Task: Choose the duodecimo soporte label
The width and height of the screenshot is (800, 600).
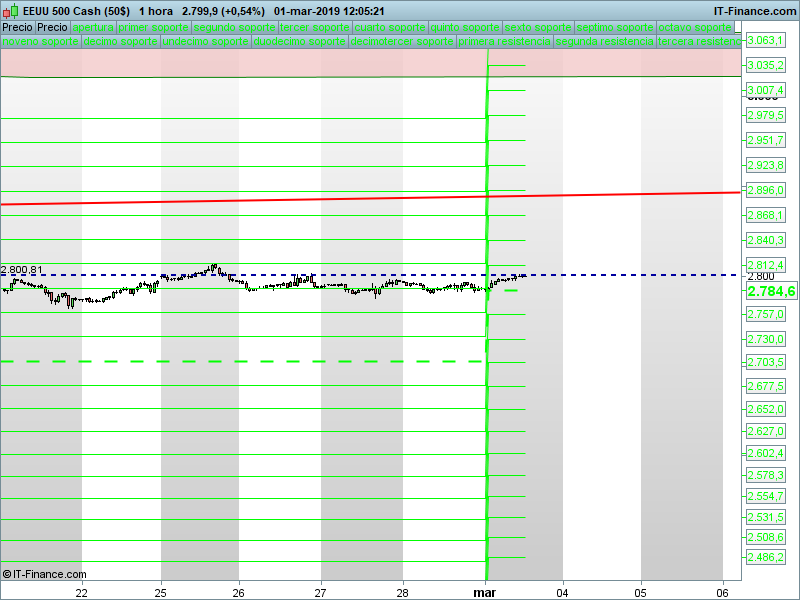Action: (300, 42)
